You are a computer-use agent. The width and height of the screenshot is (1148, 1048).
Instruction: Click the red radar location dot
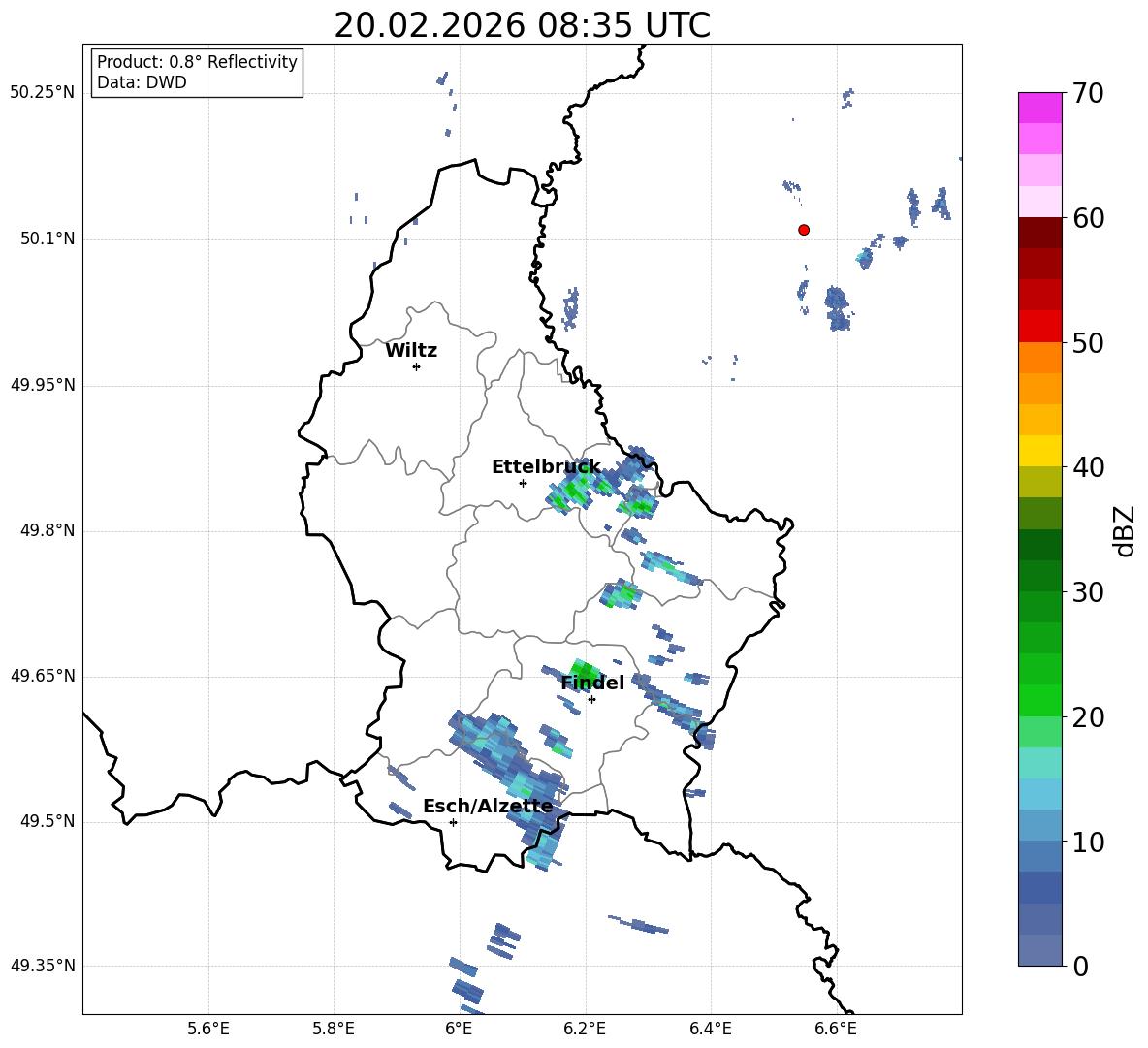804,230
